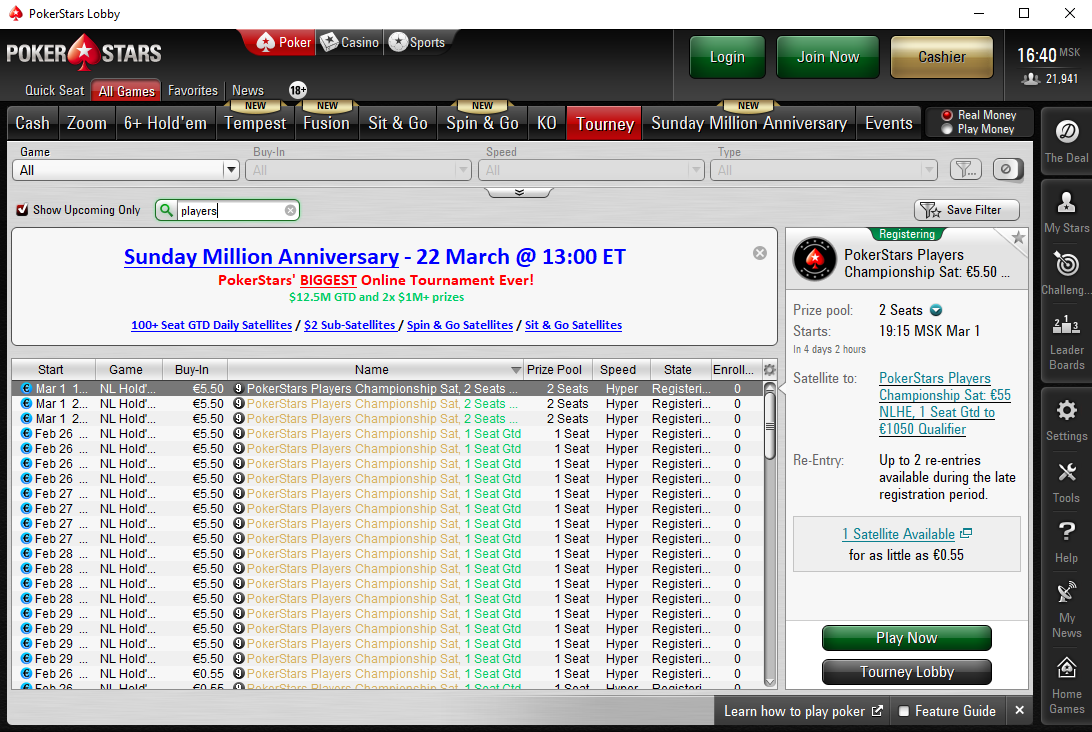1092x732 pixels.
Task: Clear the players search text
Action: (x=290, y=210)
